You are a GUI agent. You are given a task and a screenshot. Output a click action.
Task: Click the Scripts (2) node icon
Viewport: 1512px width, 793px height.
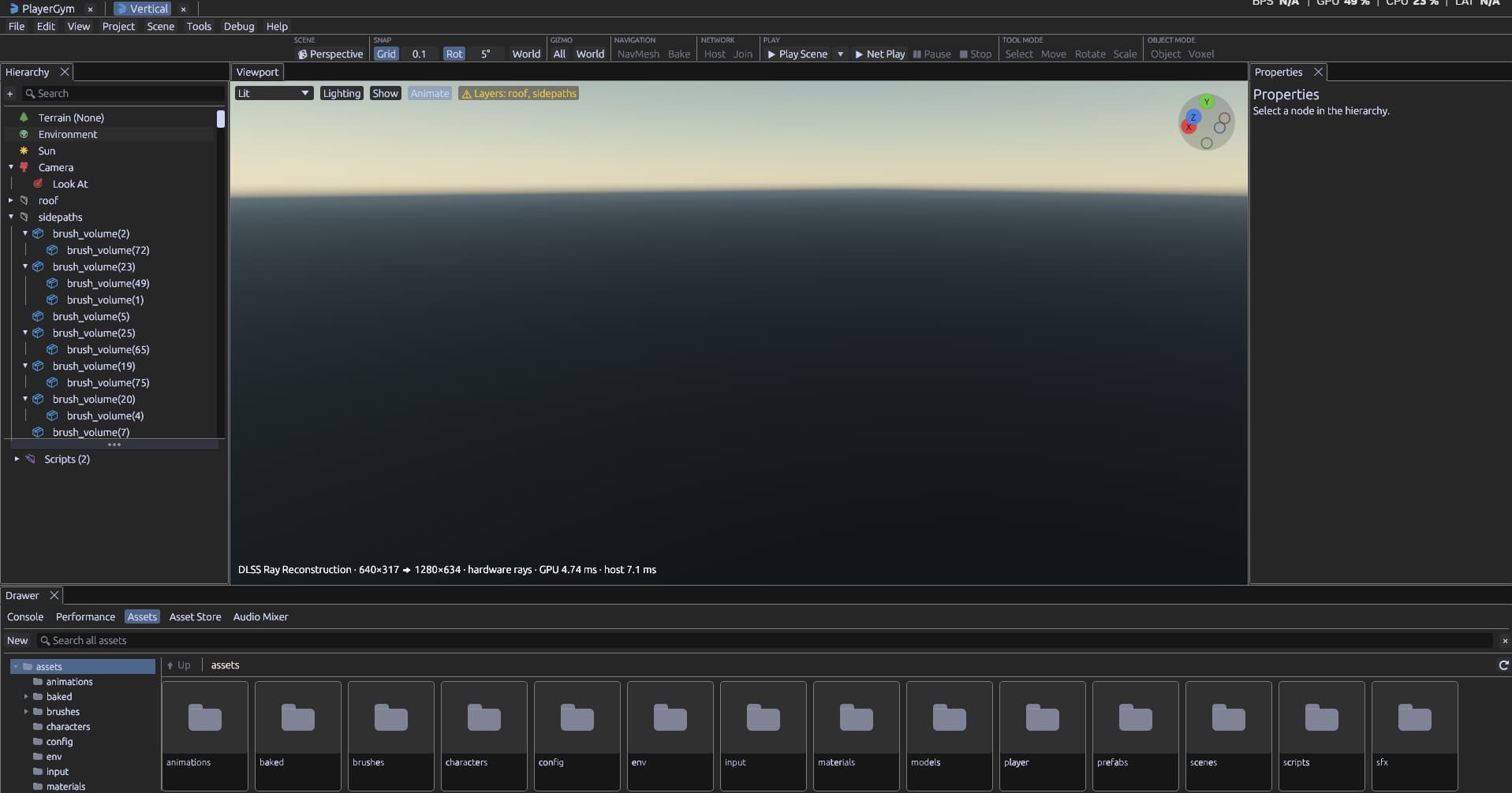pyautogui.click(x=30, y=459)
